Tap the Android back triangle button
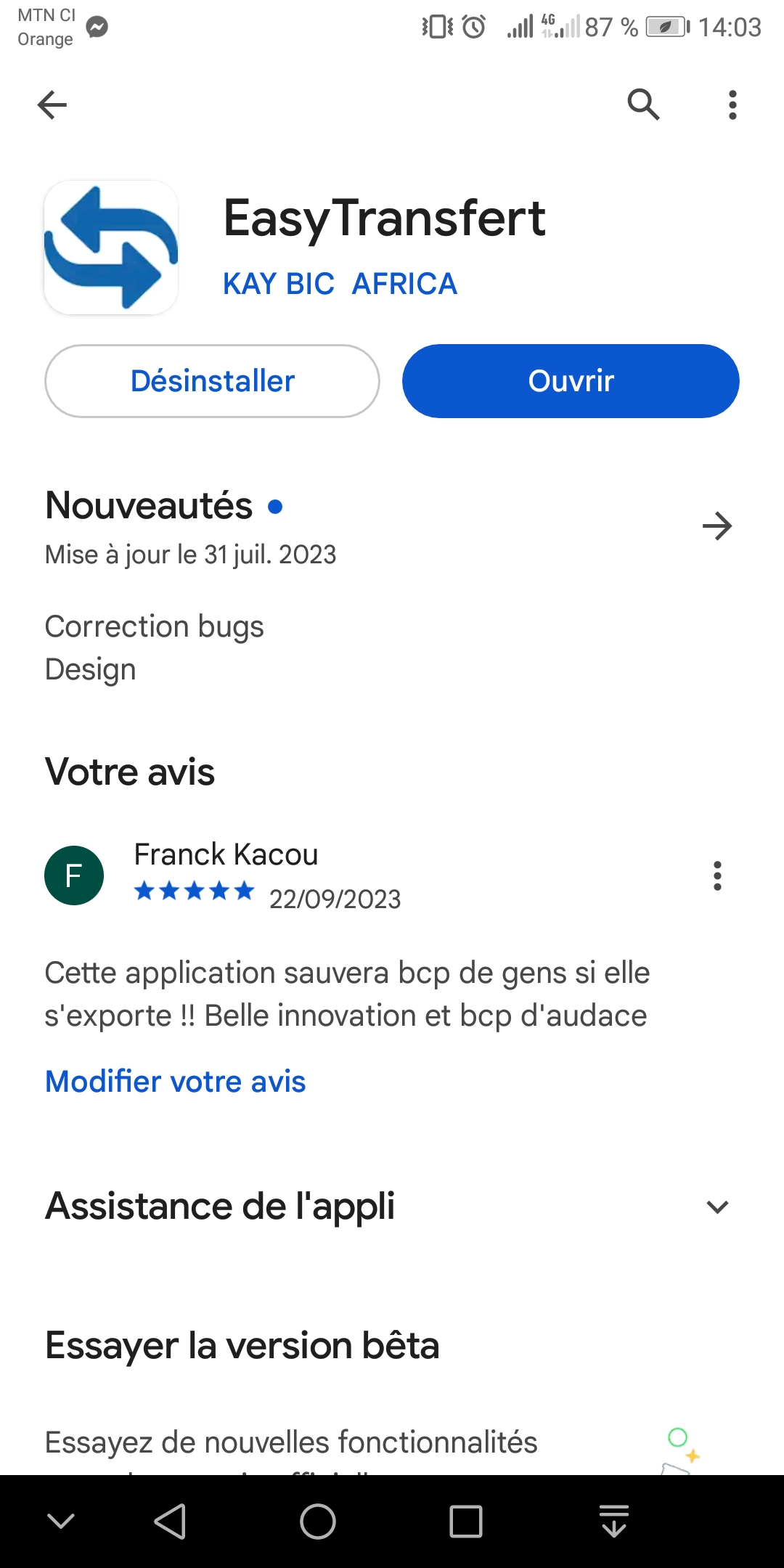Image resolution: width=784 pixels, height=1568 pixels. coord(171,1522)
